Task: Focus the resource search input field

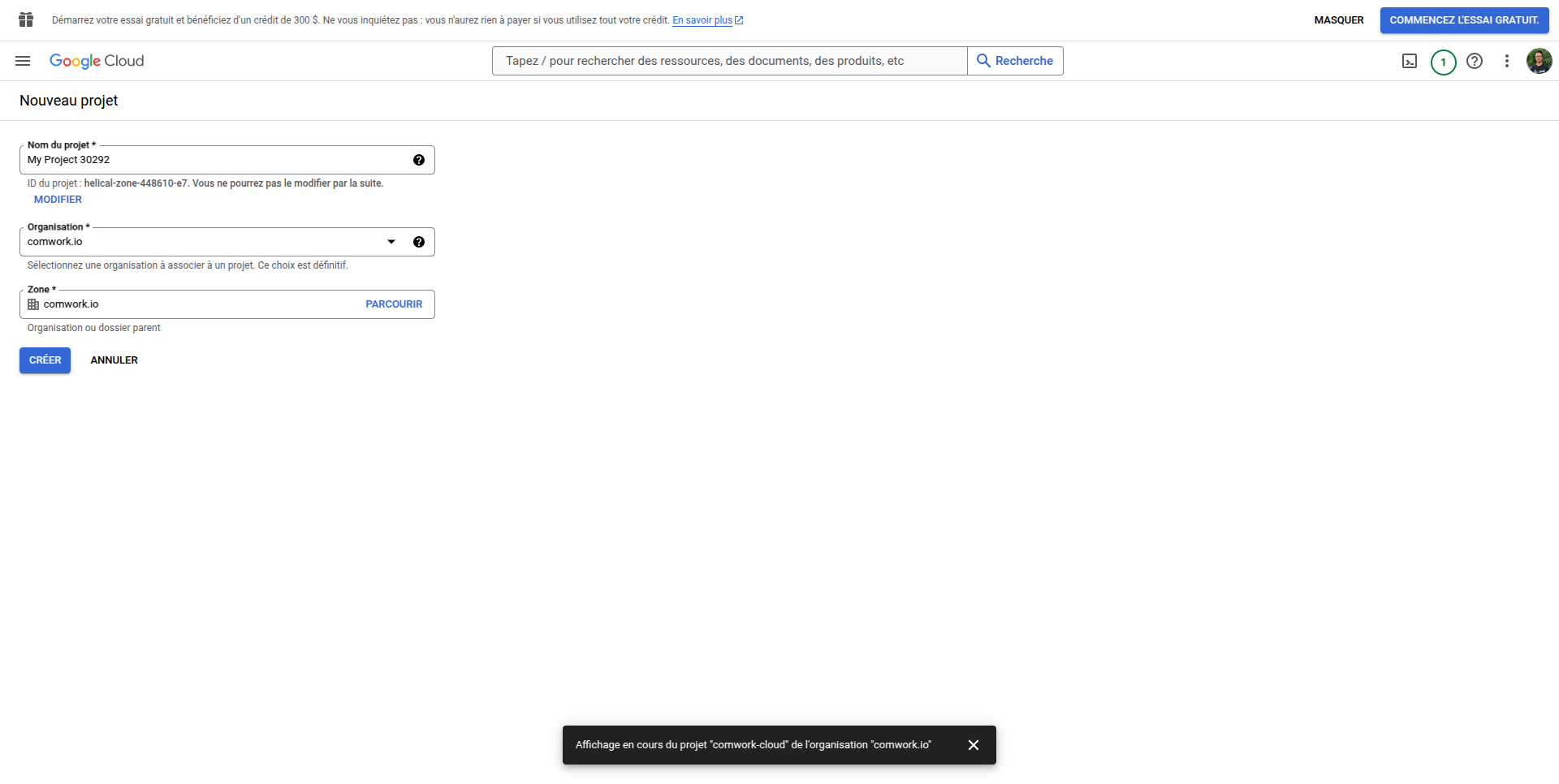Action: 730,61
